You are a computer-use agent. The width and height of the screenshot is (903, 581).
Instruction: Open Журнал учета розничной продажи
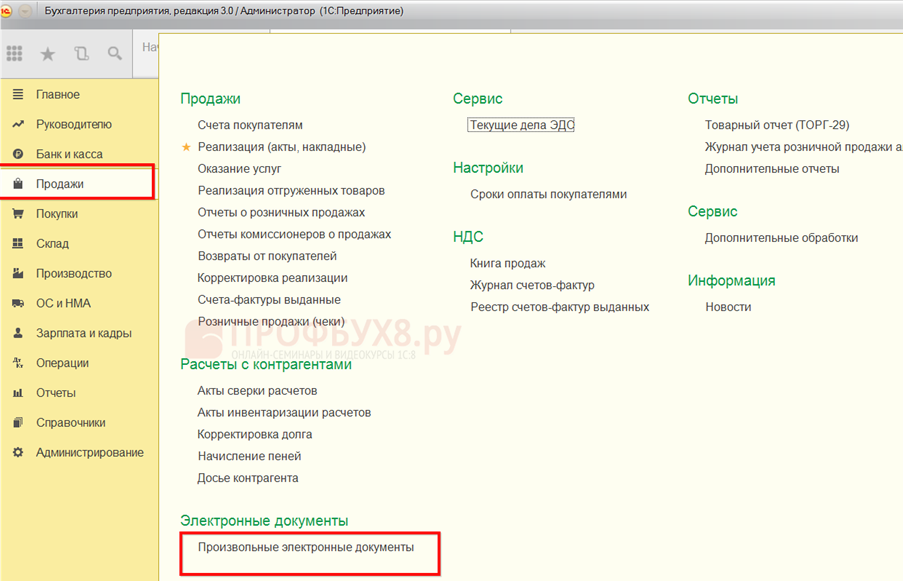coord(803,147)
